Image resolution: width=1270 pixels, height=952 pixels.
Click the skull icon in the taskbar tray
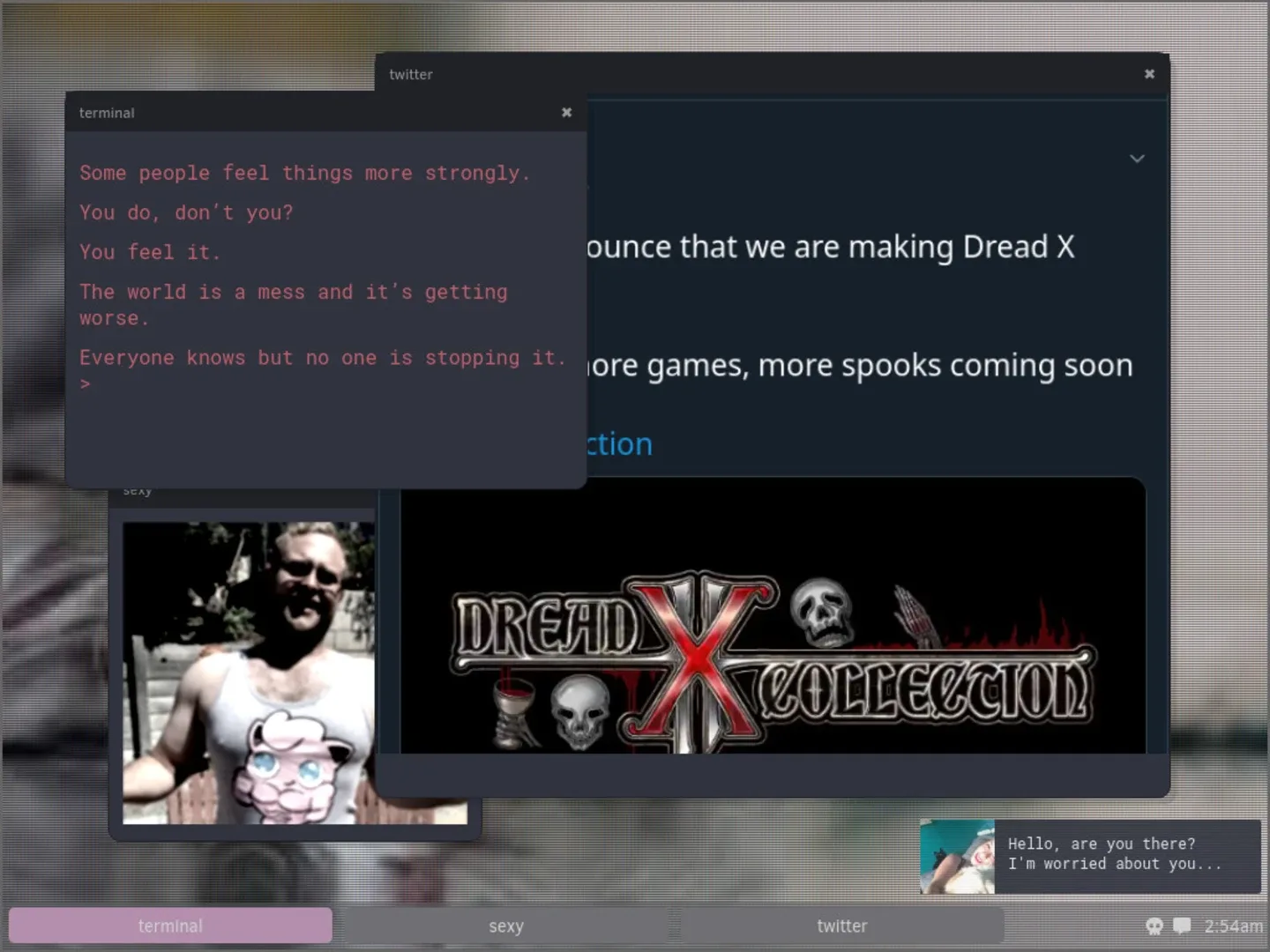1154,926
